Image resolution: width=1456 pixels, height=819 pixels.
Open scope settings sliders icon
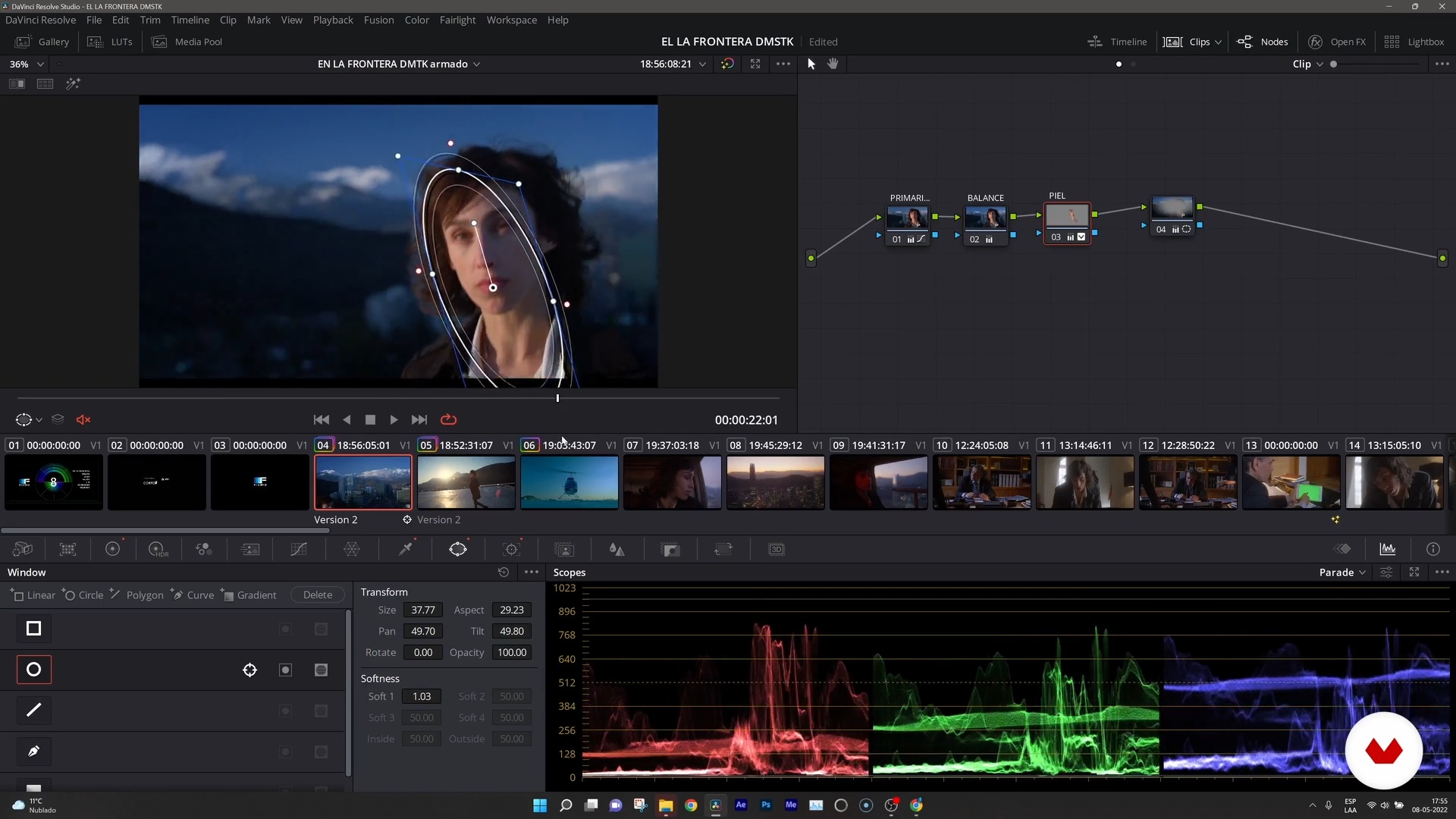pos(1386,572)
